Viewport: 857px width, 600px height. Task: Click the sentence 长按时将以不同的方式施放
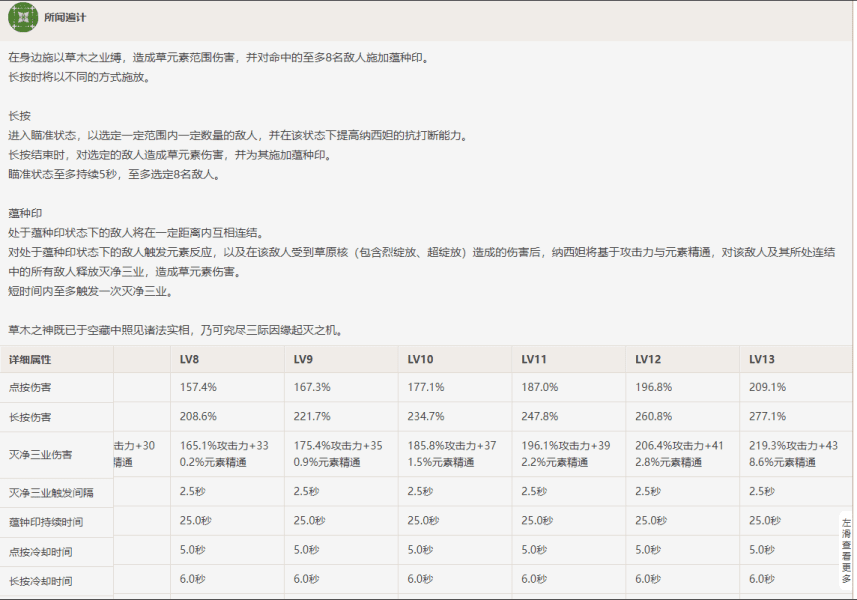tap(79, 77)
